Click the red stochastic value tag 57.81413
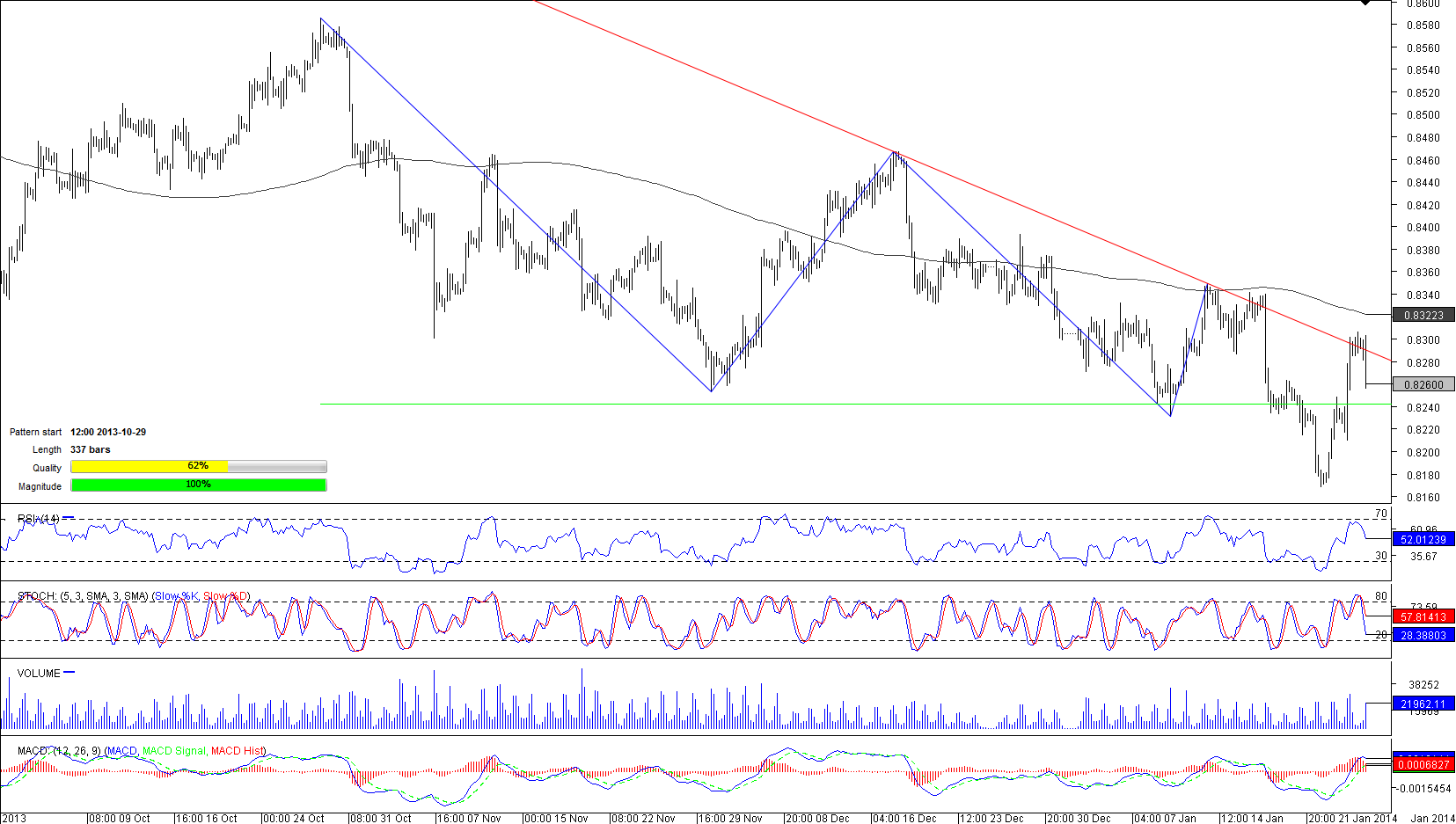 [1423, 617]
